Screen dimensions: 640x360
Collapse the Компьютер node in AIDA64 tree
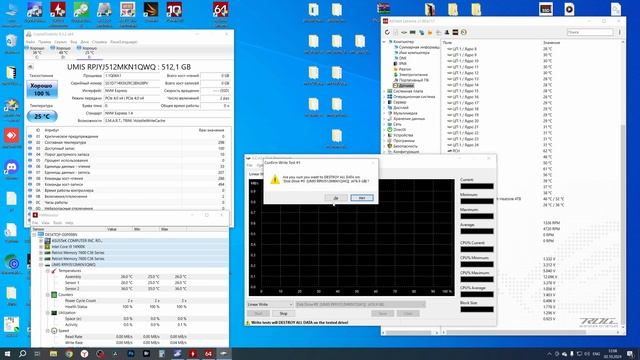point(384,42)
